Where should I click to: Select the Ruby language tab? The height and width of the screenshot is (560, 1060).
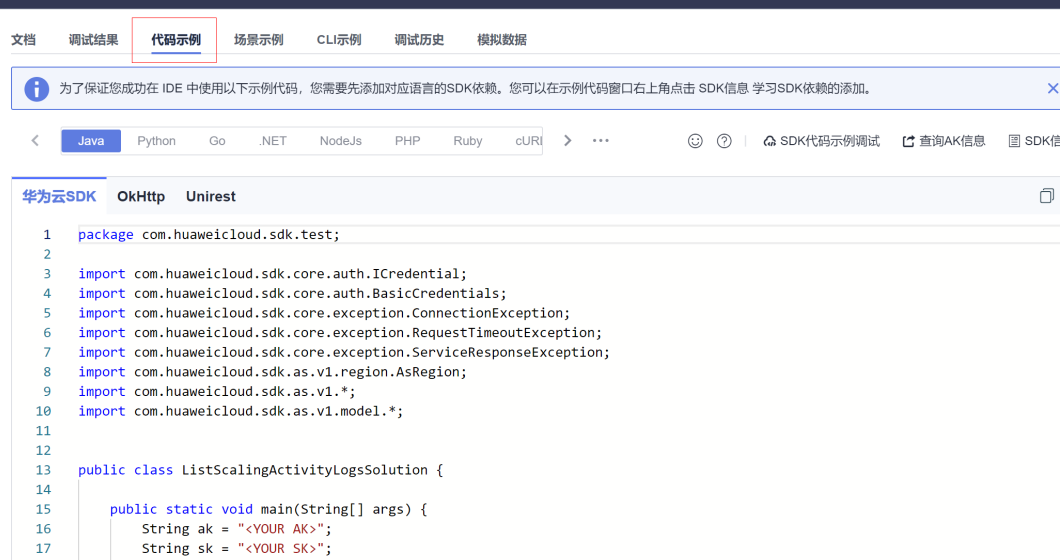(468, 141)
